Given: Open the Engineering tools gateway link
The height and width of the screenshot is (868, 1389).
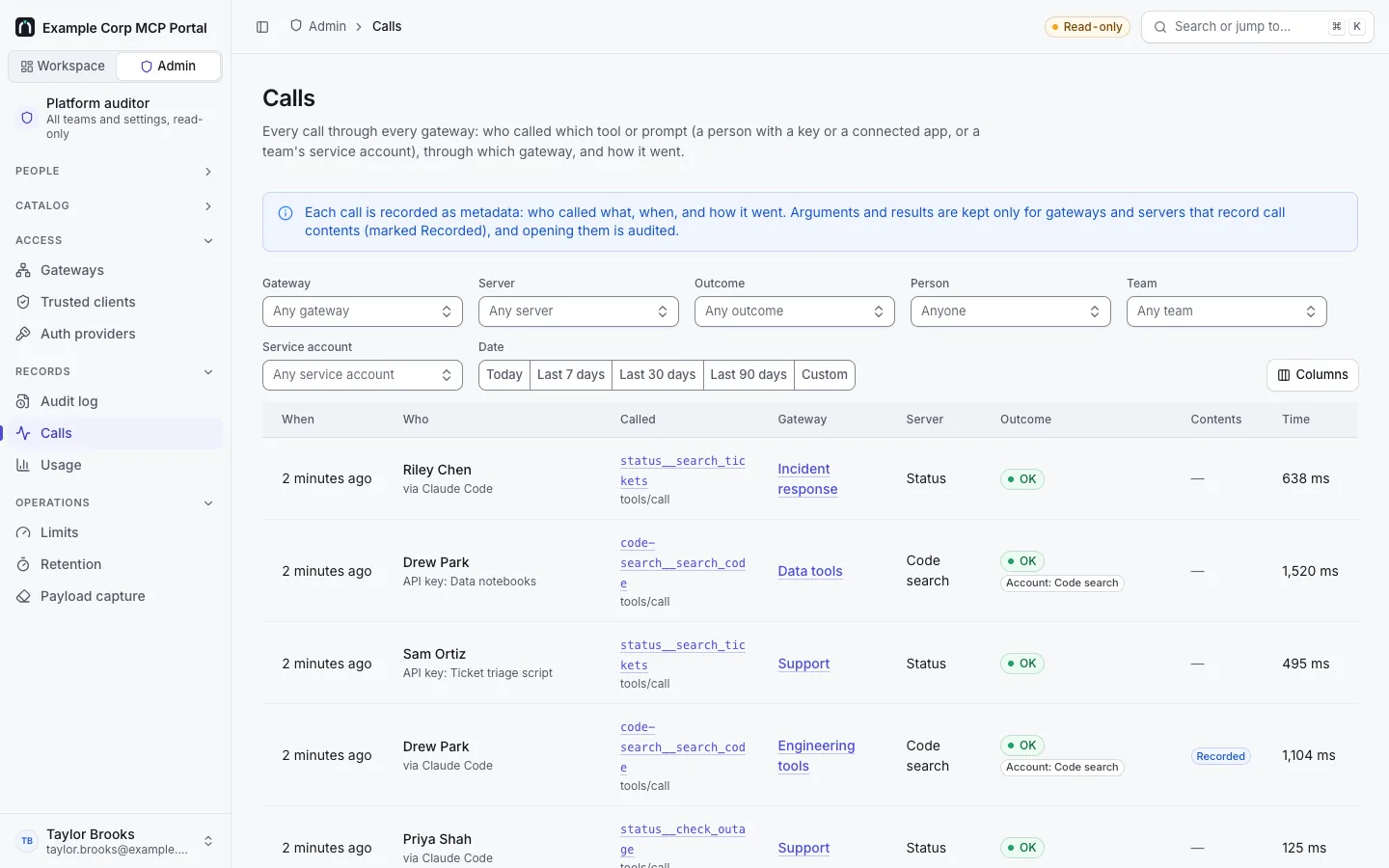Looking at the screenshot, I should pyautogui.click(x=816, y=756).
